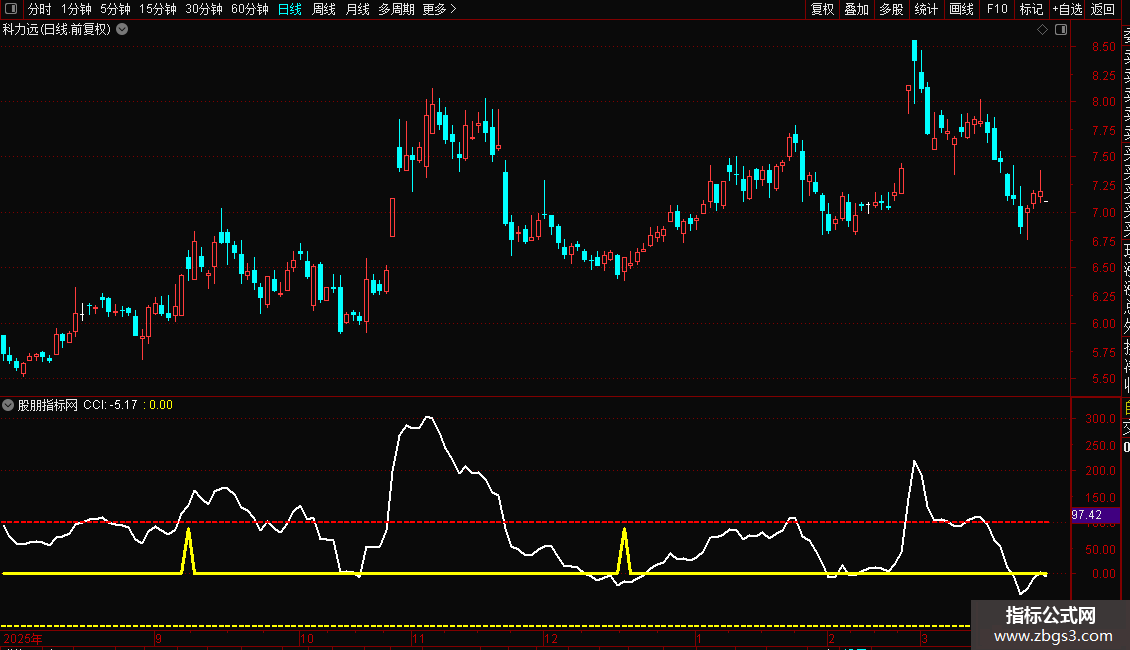Click the 8.50 price axis label

[1103, 47]
